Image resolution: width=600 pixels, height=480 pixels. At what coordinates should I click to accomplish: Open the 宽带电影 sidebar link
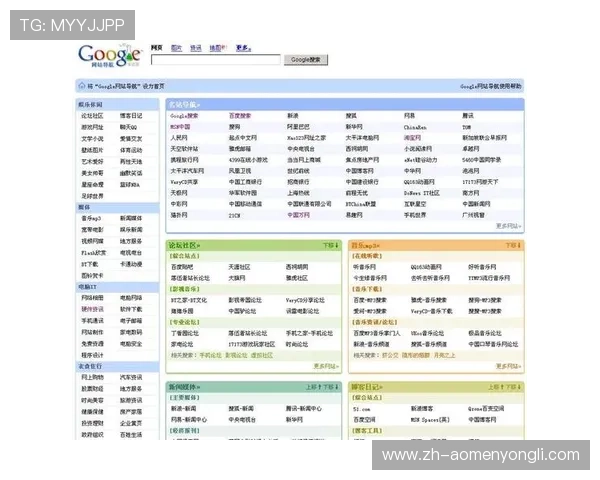92,230
